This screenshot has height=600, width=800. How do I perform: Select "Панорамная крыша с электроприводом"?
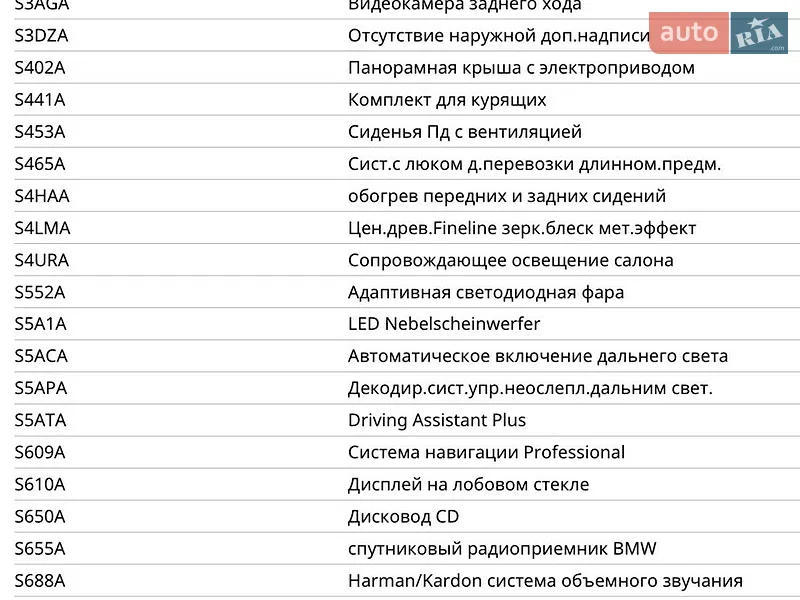pos(521,68)
